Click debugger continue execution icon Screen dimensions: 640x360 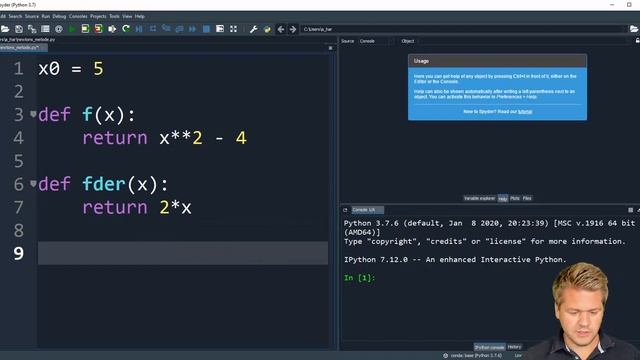192,29
